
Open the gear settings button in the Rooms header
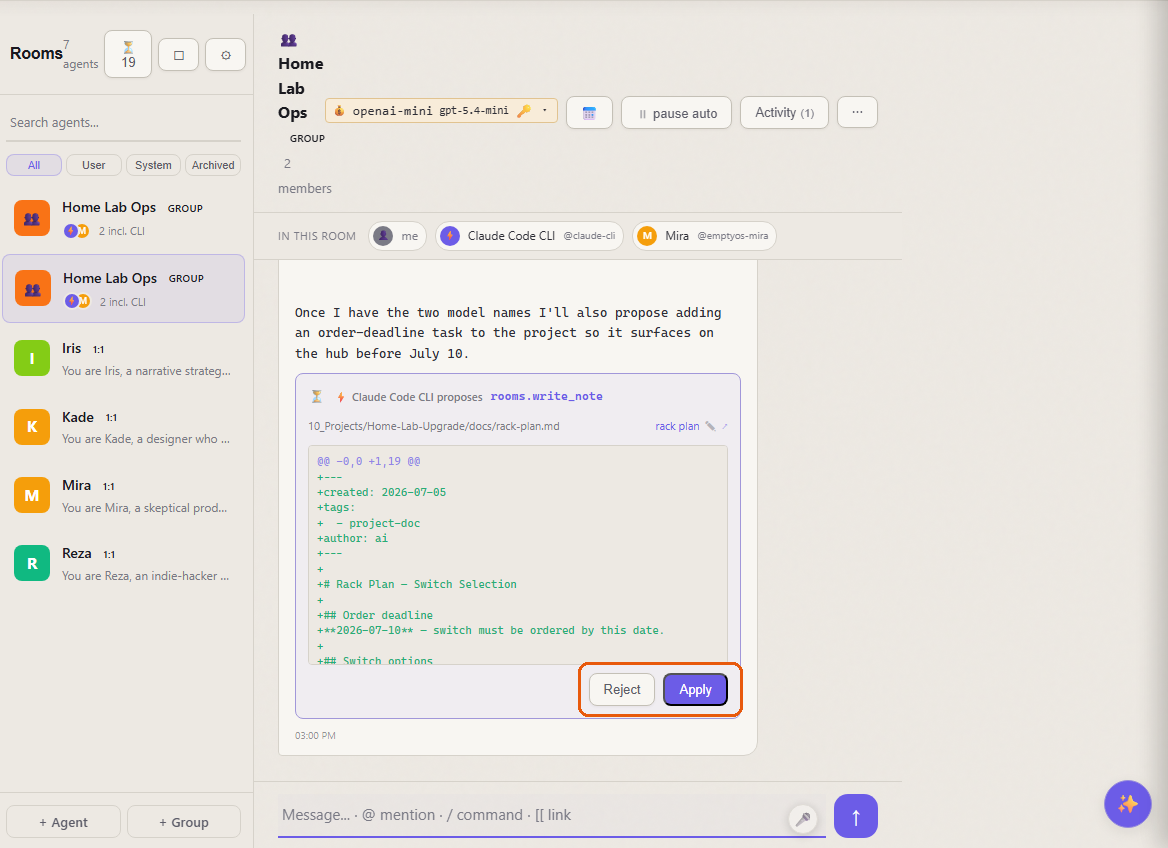pos(226,54)
